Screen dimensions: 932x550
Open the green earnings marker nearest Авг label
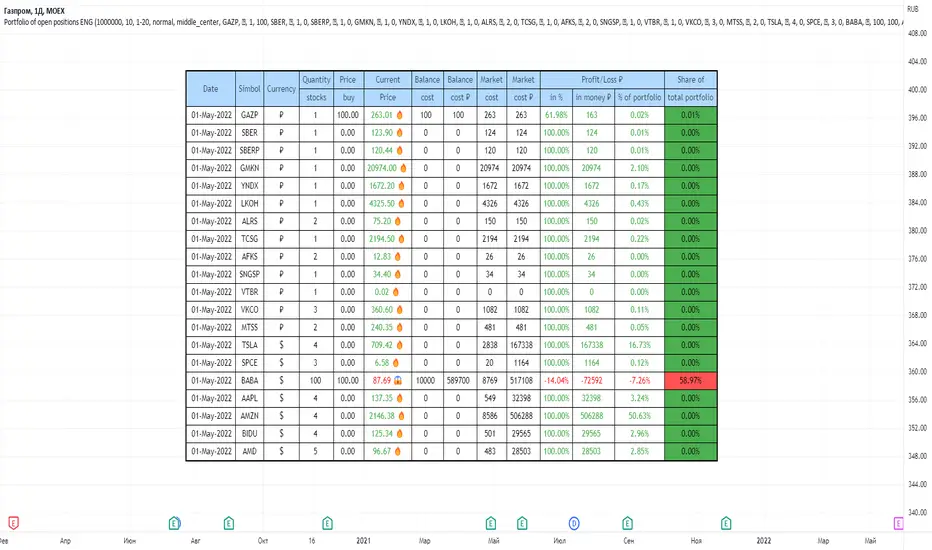click(174, 523)
